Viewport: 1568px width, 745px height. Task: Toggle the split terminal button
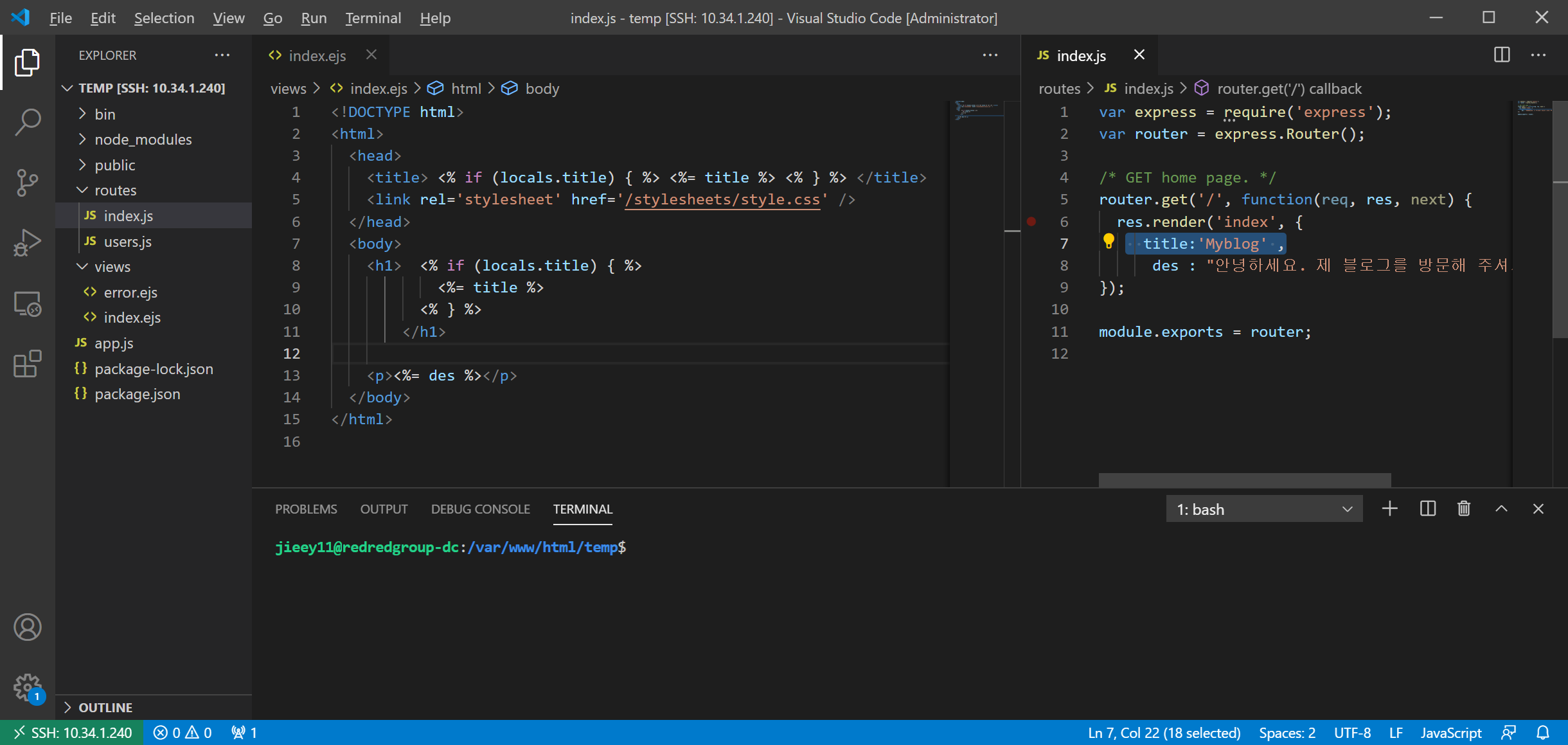(1428, 509)
